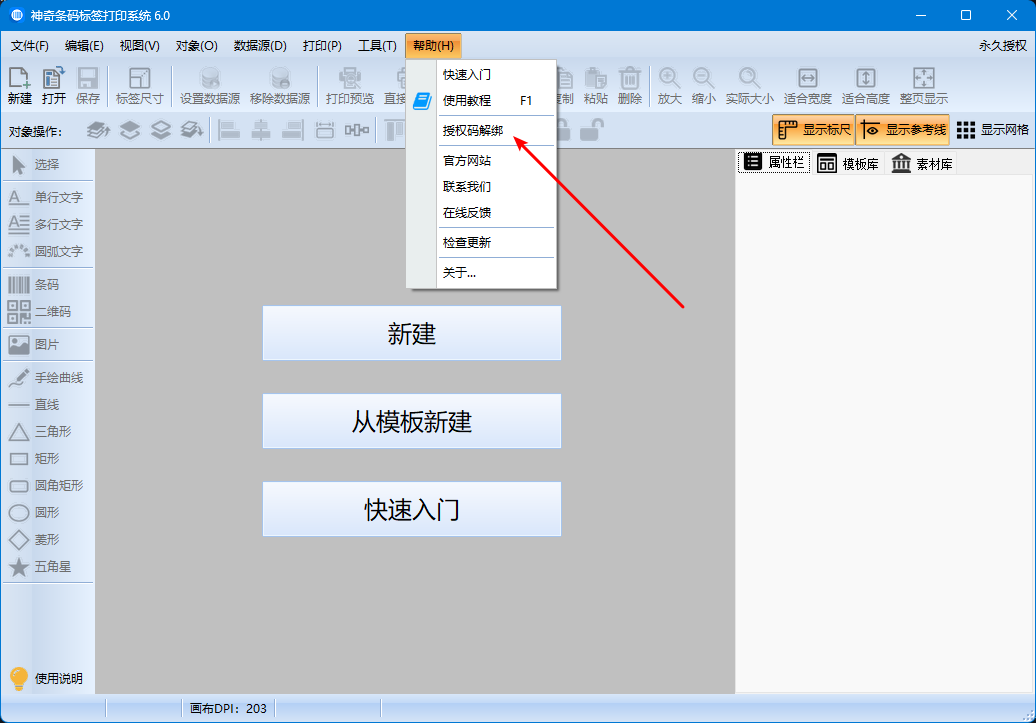Click the 实际大小 actual size icon

coord(749,86)
